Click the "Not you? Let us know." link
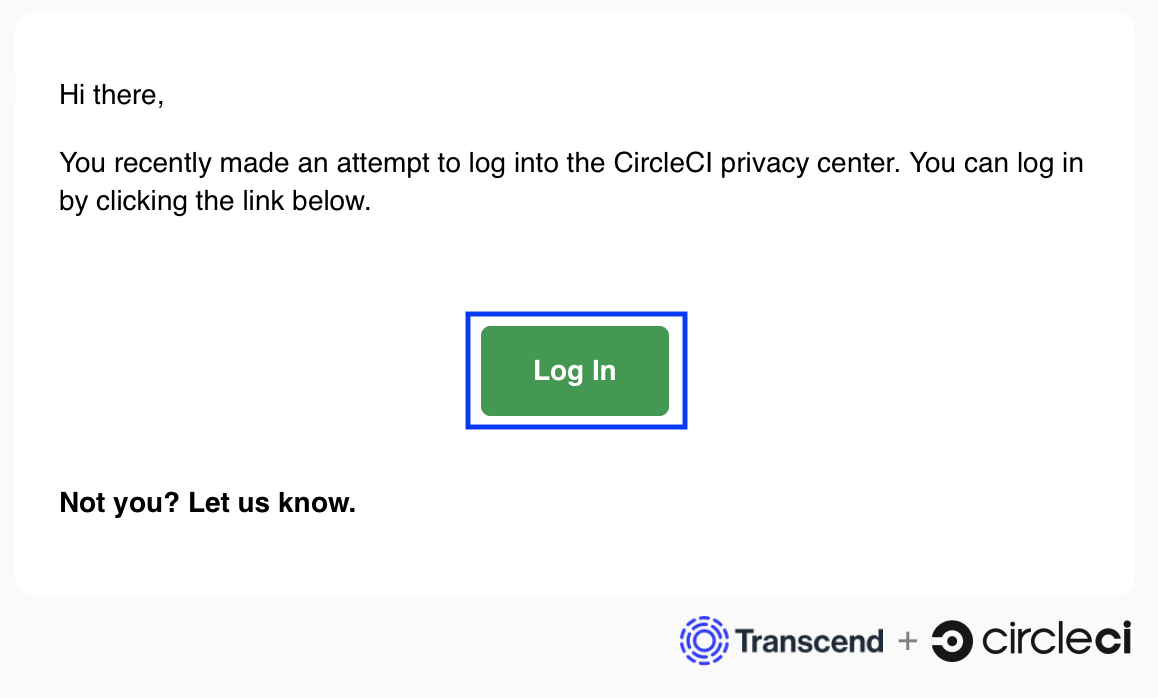The image size is (1158, 698). click(x=207, y=502)
